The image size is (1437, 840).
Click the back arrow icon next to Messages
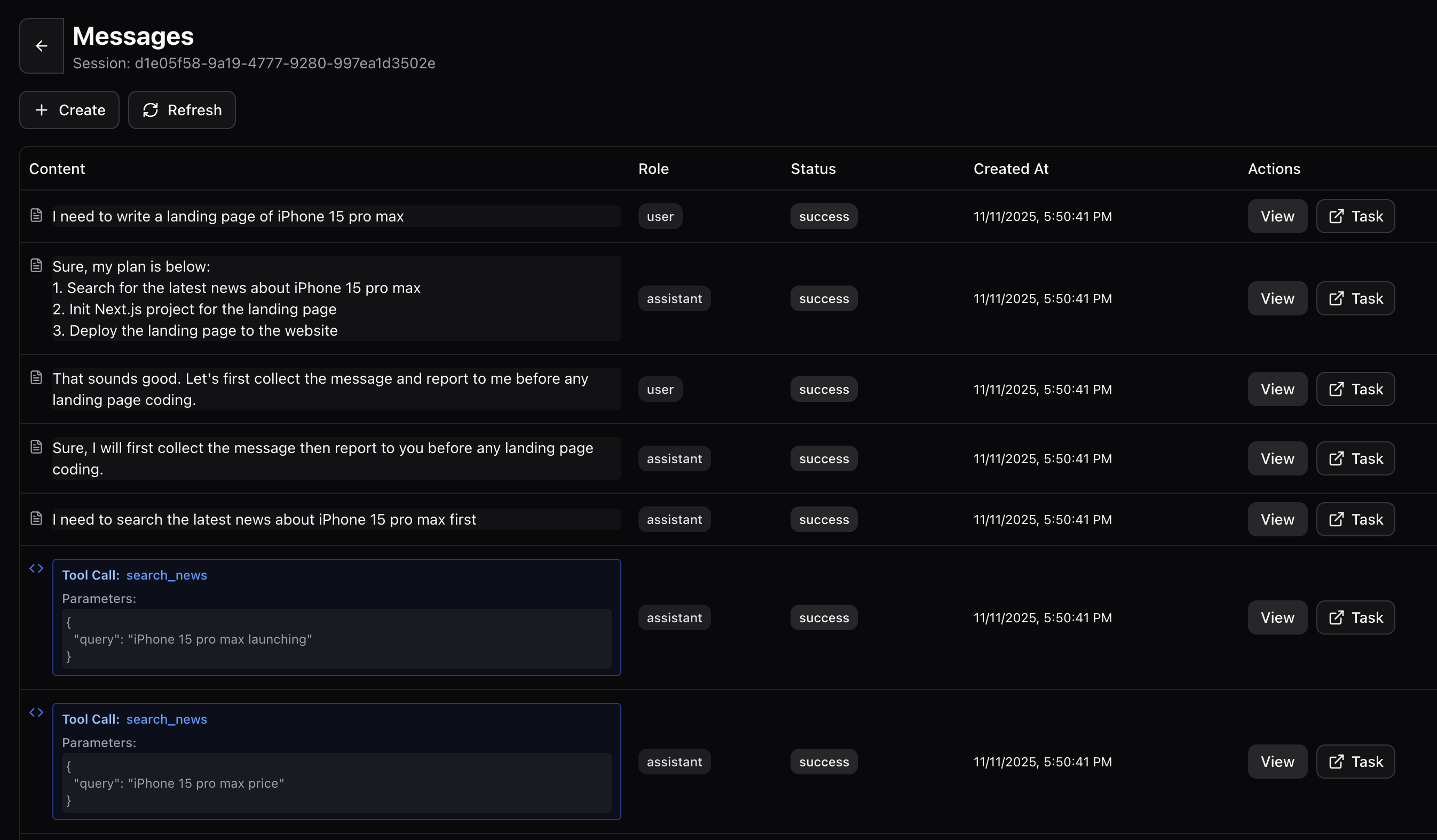point(41,45)
